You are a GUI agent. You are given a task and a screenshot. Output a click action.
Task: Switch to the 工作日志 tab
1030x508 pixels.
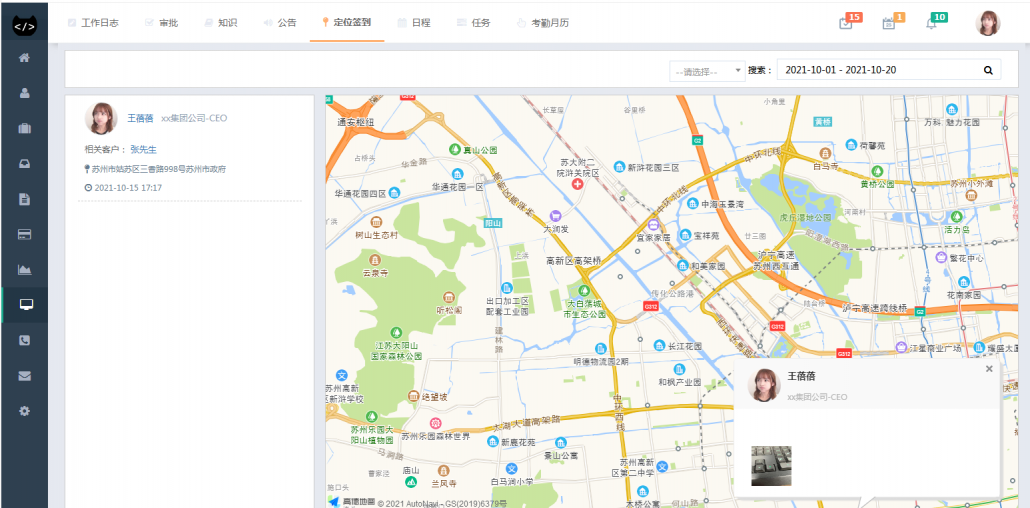93,22
